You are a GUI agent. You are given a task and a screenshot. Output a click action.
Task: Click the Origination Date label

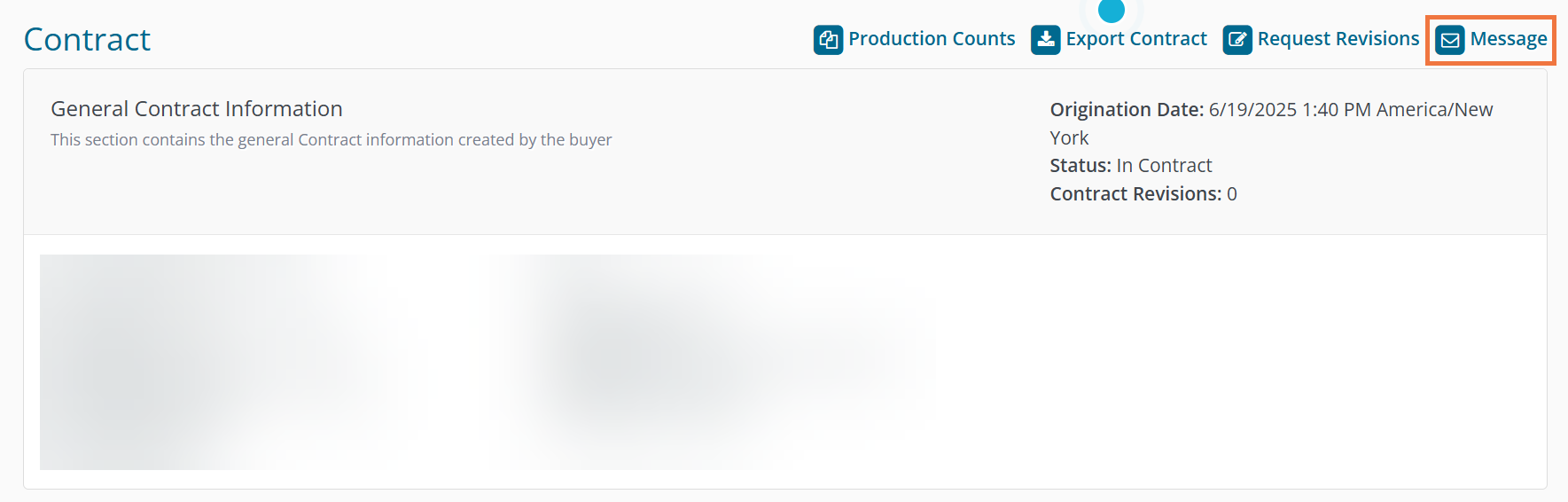1127,110
